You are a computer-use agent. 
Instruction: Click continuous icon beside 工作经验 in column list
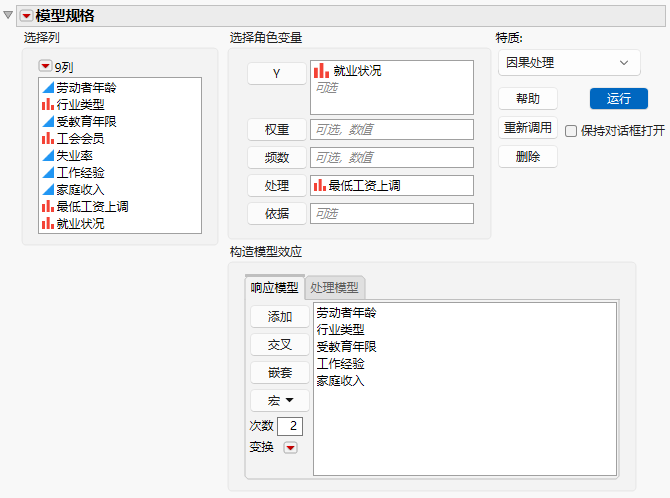(48, 172)
